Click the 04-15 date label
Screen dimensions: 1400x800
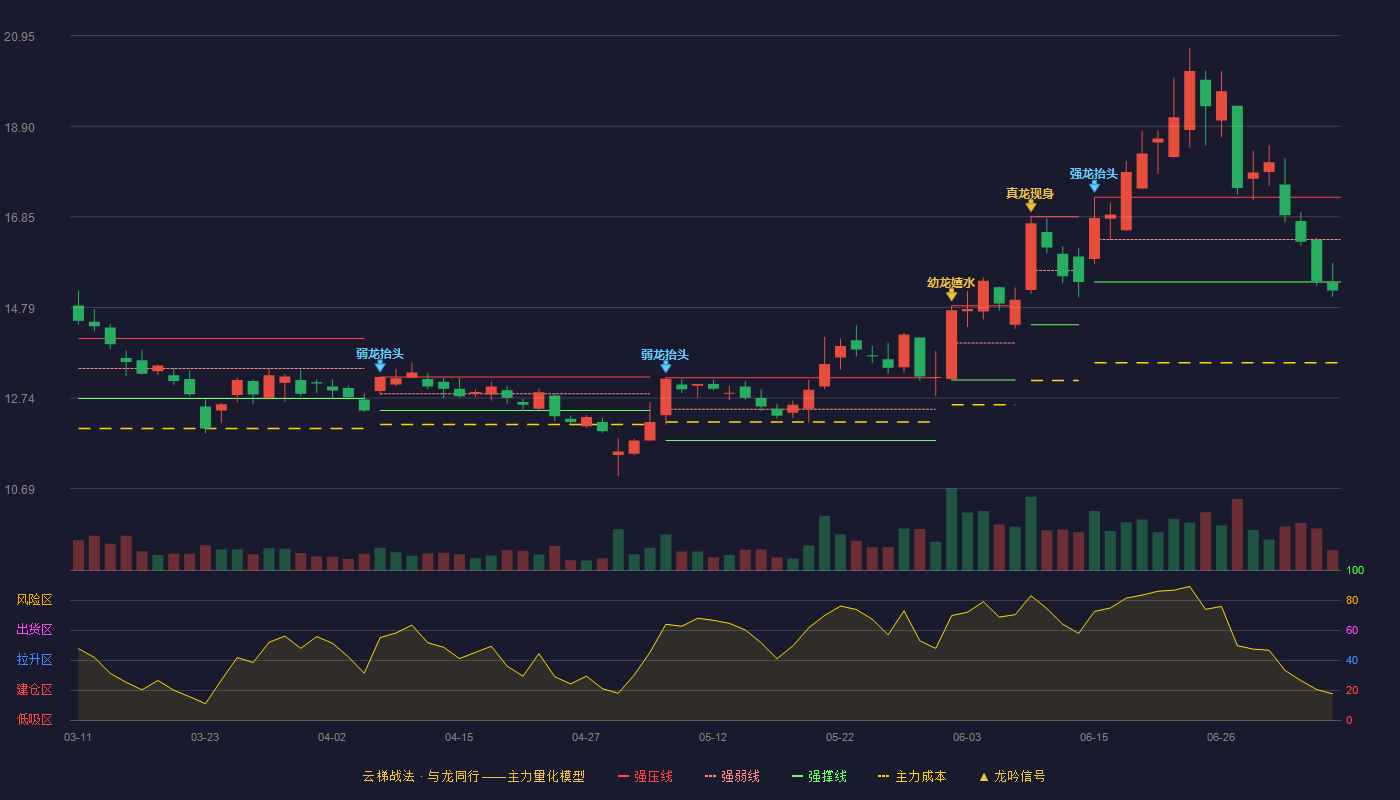coord(459,737)
